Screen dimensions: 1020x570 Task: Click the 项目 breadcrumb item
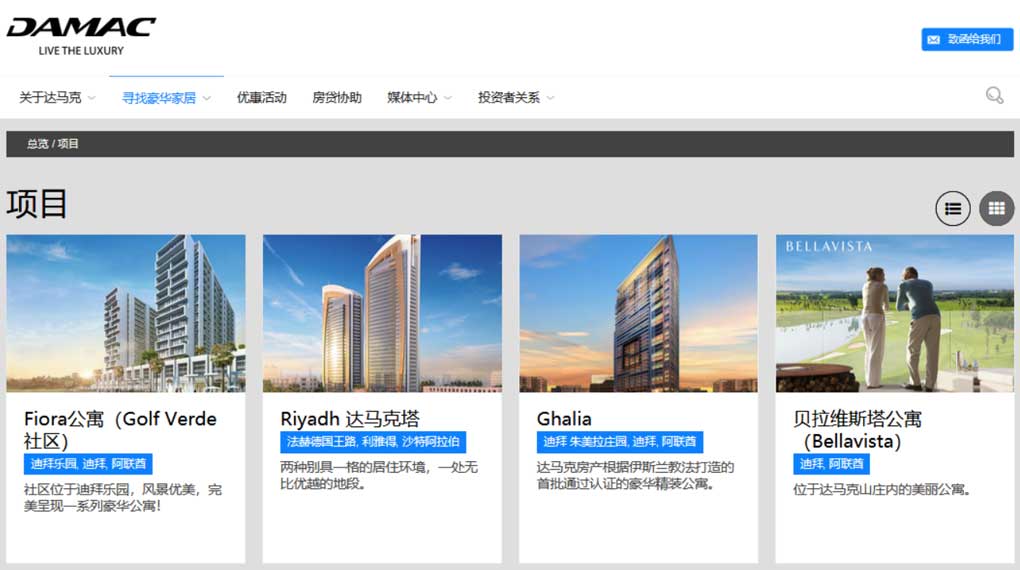pos(68,144)
